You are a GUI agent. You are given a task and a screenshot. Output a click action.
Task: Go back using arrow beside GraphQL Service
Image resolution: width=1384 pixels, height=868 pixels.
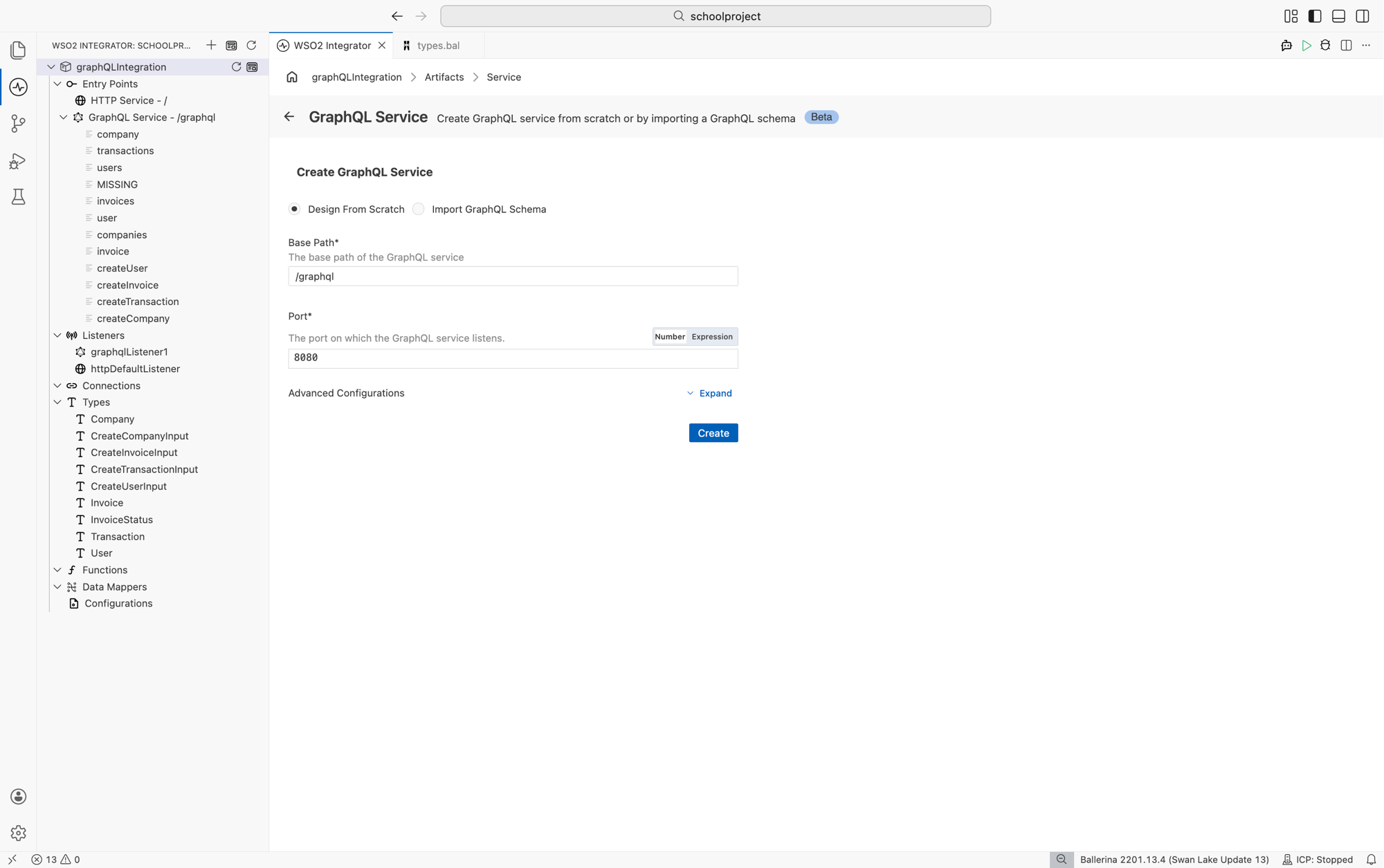289,117
